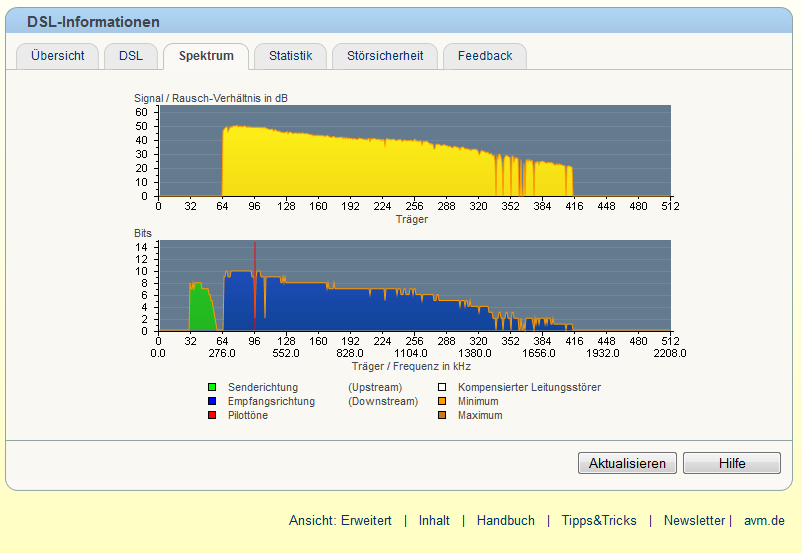Screen dimensions: 802x553
Task: Switch to the DSL tab
Action: click(x=131, y=56)
